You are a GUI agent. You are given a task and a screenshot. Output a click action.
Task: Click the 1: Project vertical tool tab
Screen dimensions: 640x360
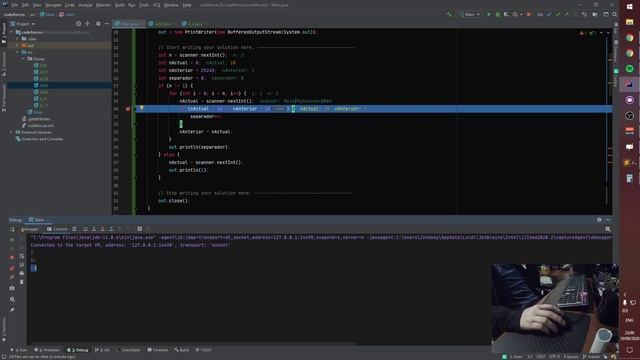pyautogui.click(x=4, y=33)
